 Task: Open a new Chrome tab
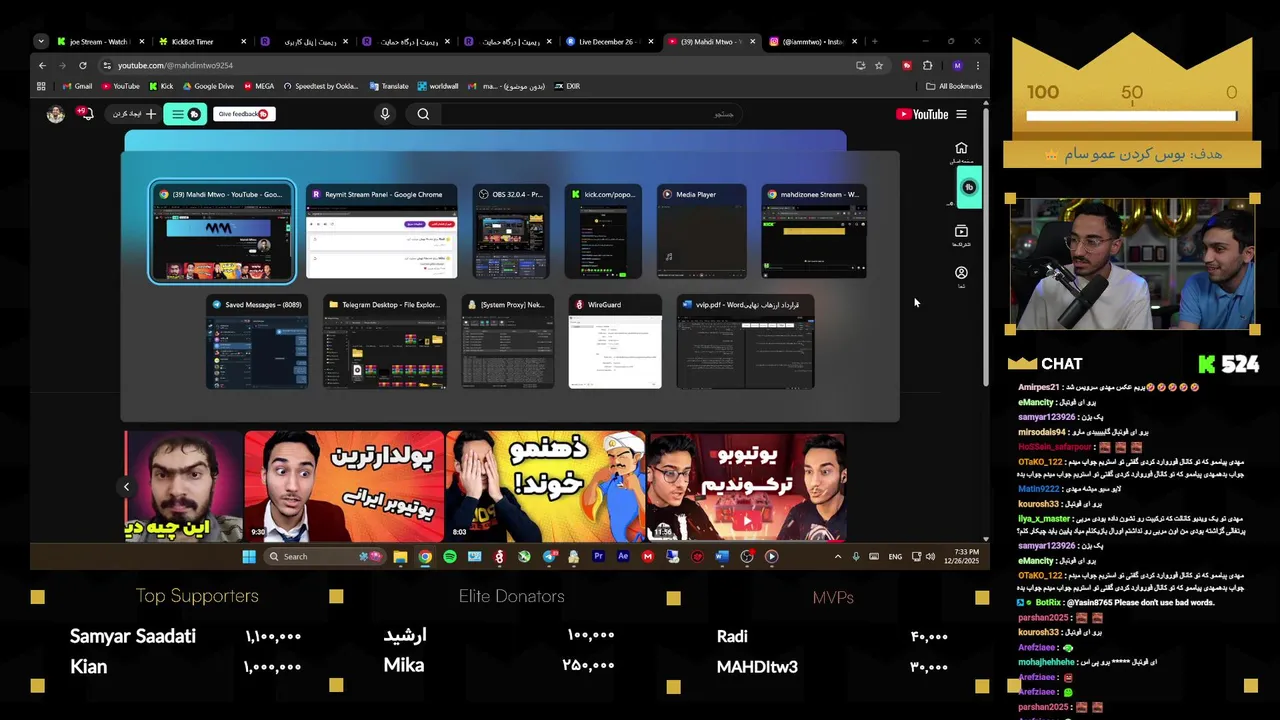[875, 42]
